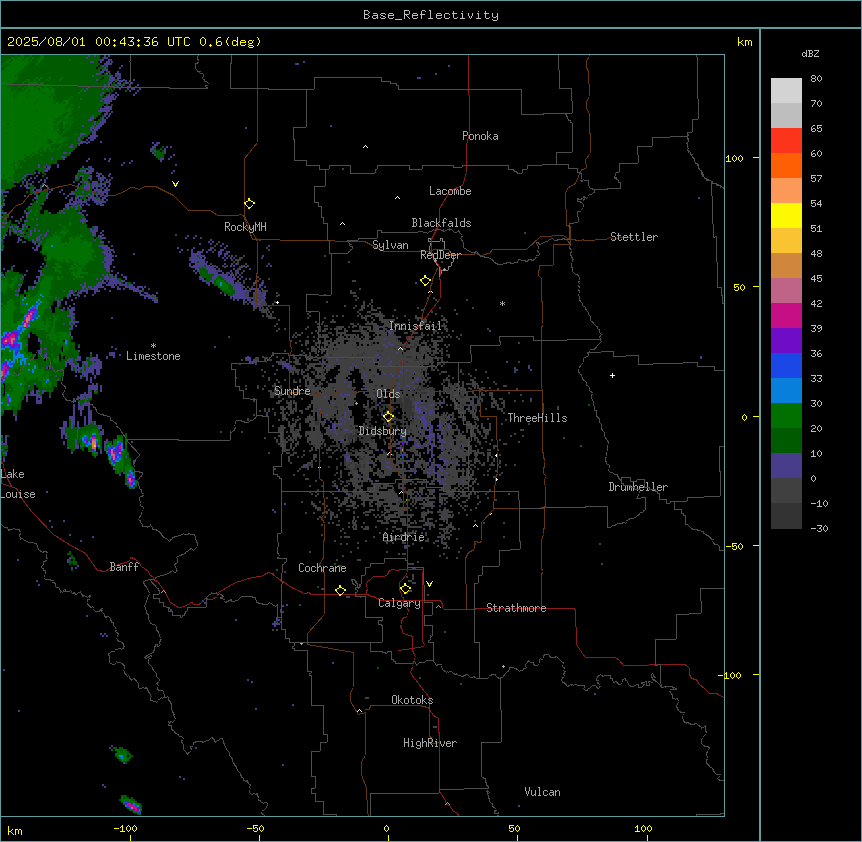Click the white asterisk above Limestone
The height and width of the screenshot is (842, 862).
click(153, 346)
